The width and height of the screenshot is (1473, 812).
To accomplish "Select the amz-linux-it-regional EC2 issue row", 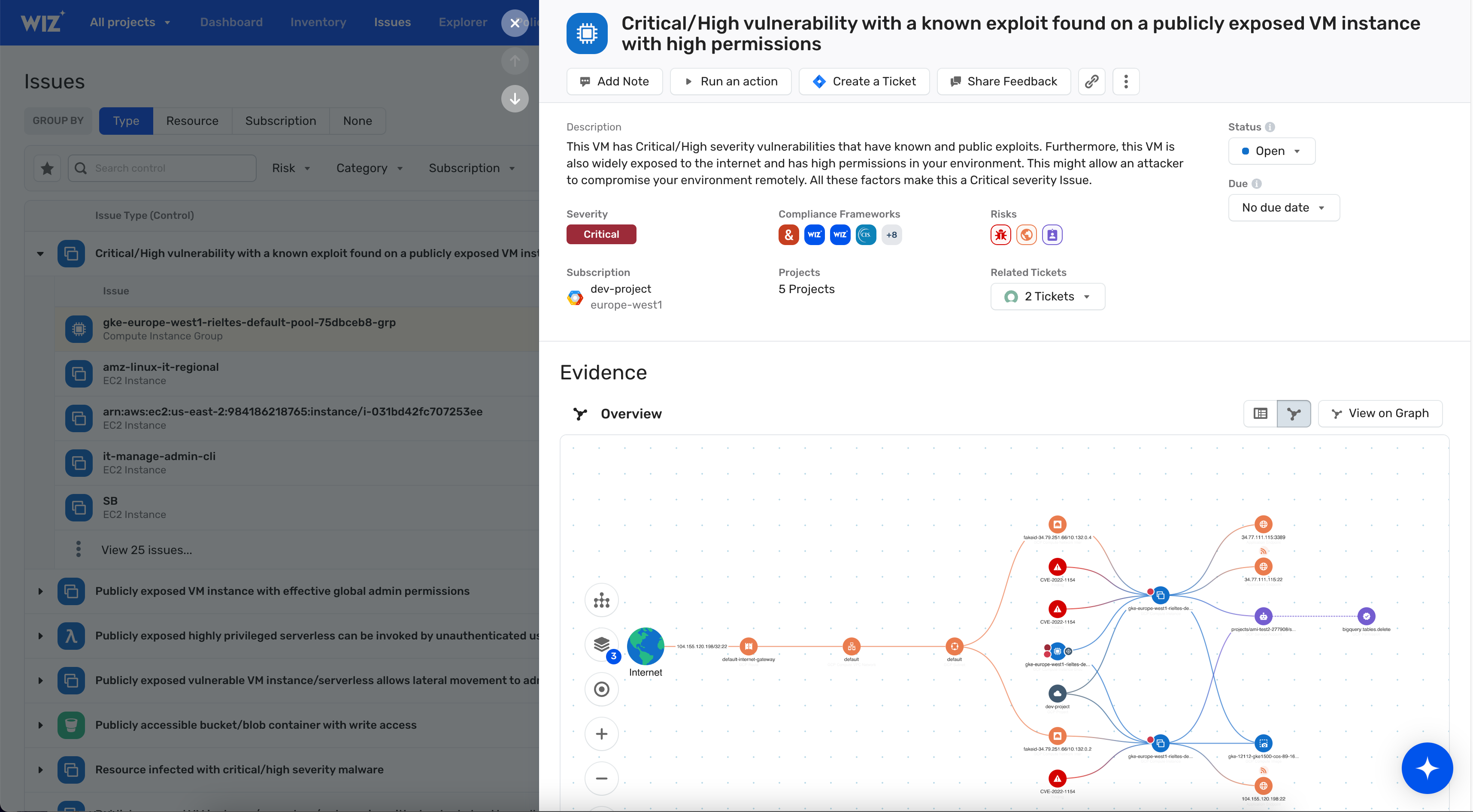I will point(297,373).
